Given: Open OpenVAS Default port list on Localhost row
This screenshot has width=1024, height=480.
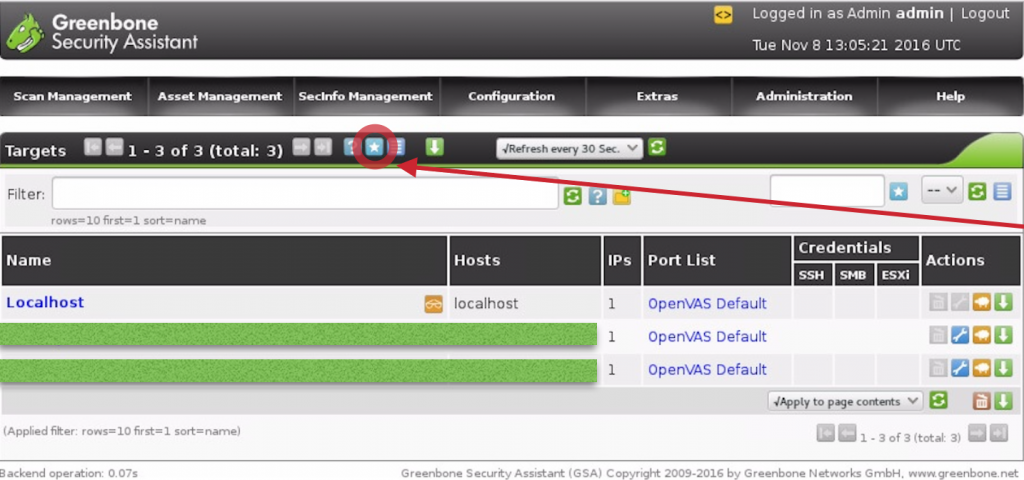Looking at the screenshot, I should [x=707, y=304].
